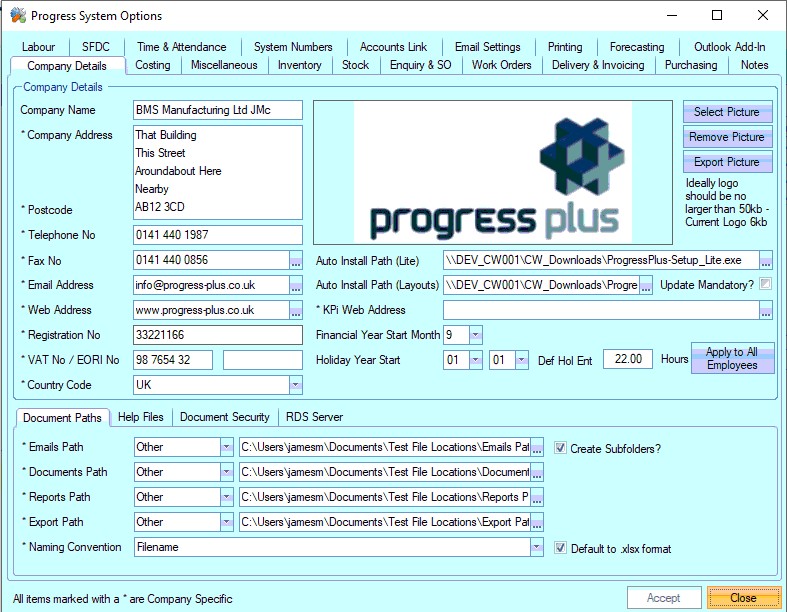
Task: Open the Document Security tab
Action: click(x=224, y=417)
